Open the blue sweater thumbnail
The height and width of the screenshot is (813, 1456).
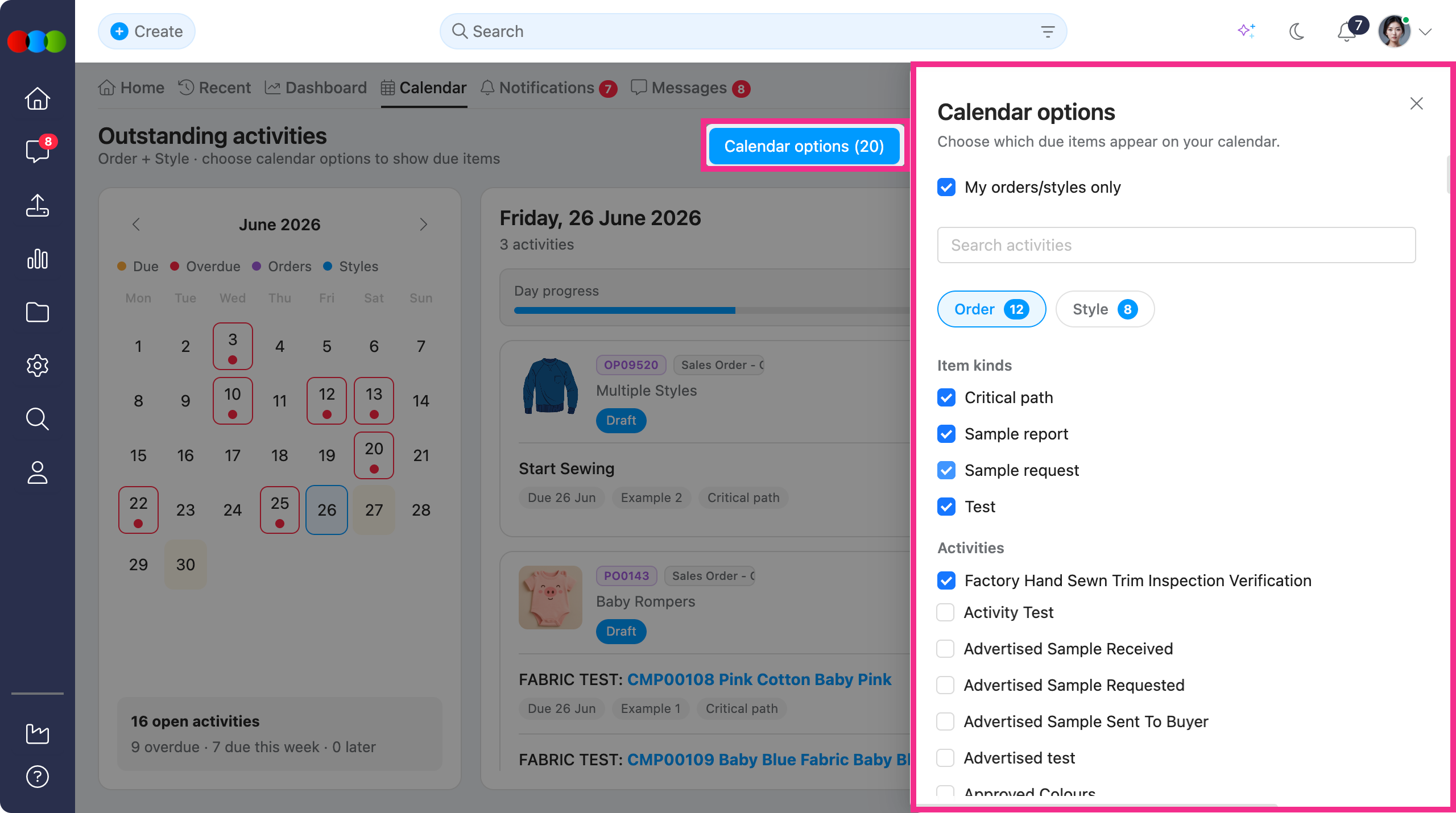[x=550, y=386]
